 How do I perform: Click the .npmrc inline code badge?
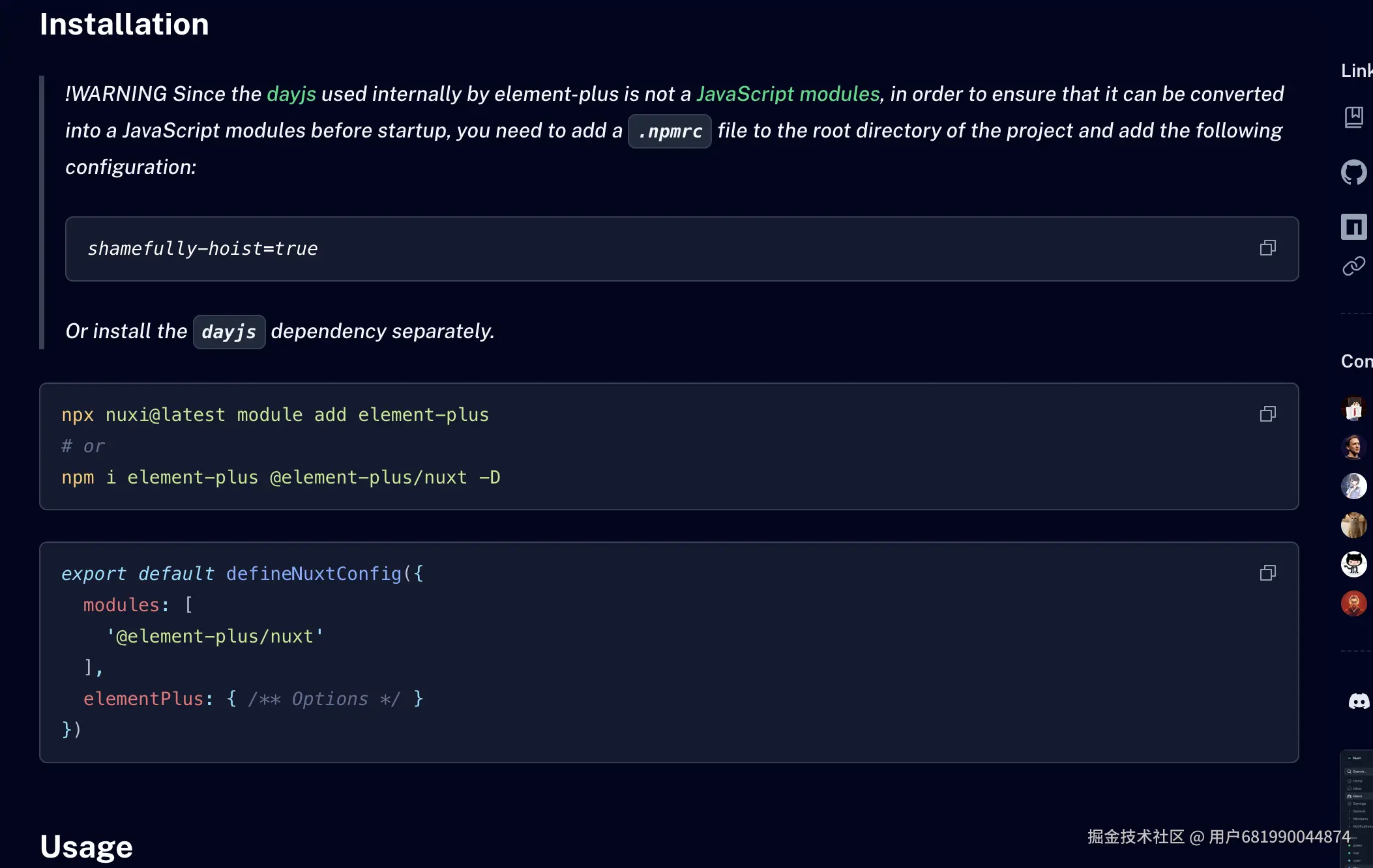(670, 132)
